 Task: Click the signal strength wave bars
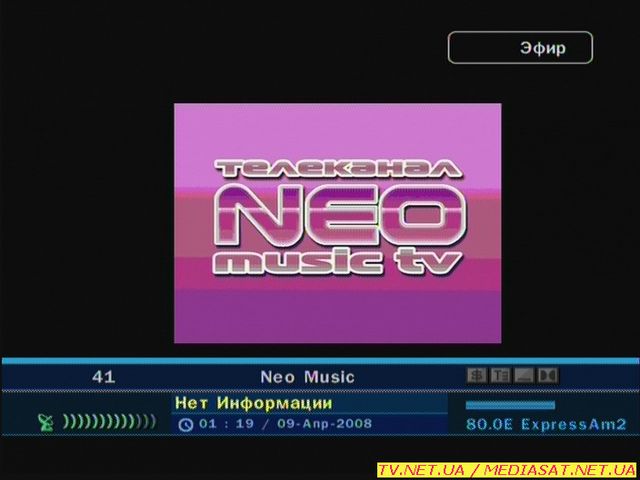(109, 422)
